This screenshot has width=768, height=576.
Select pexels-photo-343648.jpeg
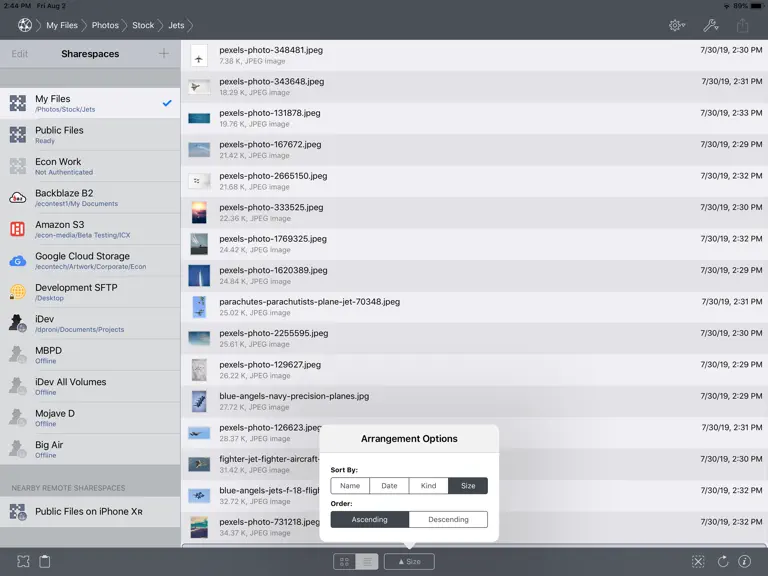pos(475,87)
